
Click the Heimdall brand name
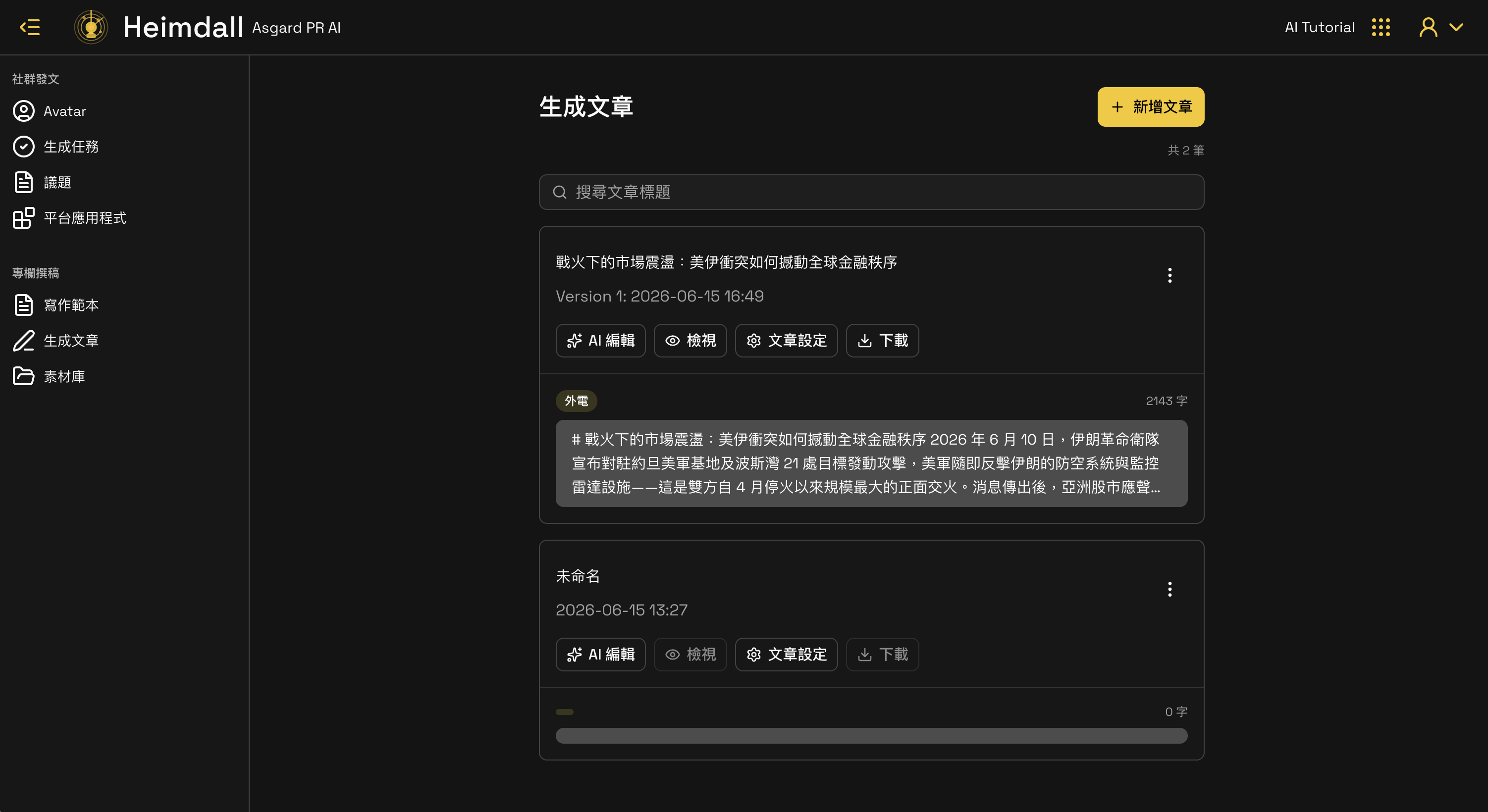tap(183, 27)
